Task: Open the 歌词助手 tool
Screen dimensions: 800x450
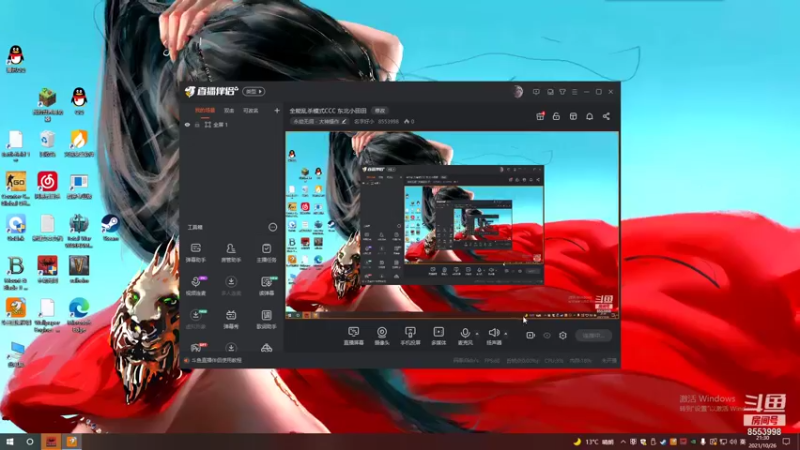Action: click(x=266, y=319)
